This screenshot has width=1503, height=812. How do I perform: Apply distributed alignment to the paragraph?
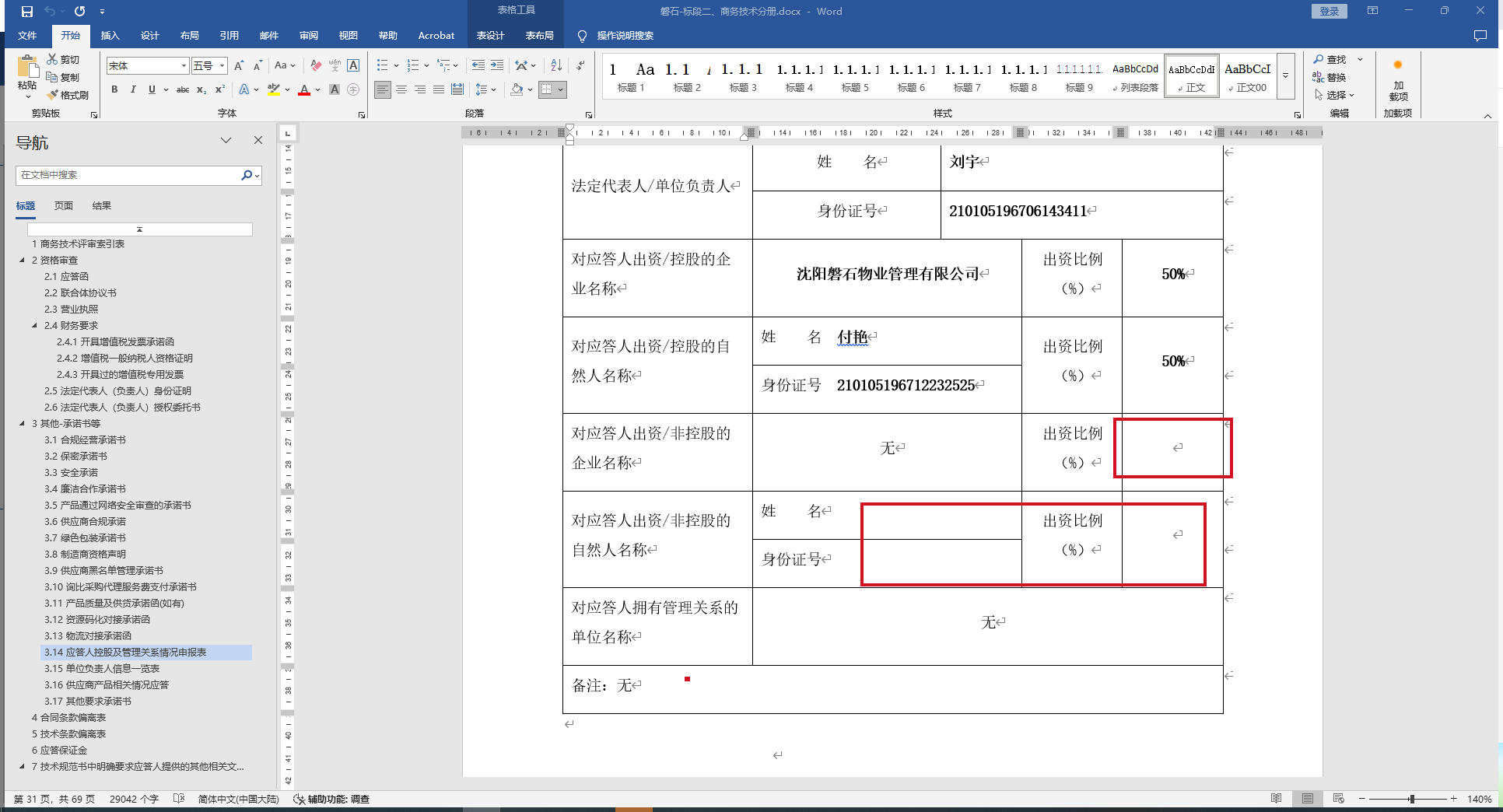pos(457,89)
